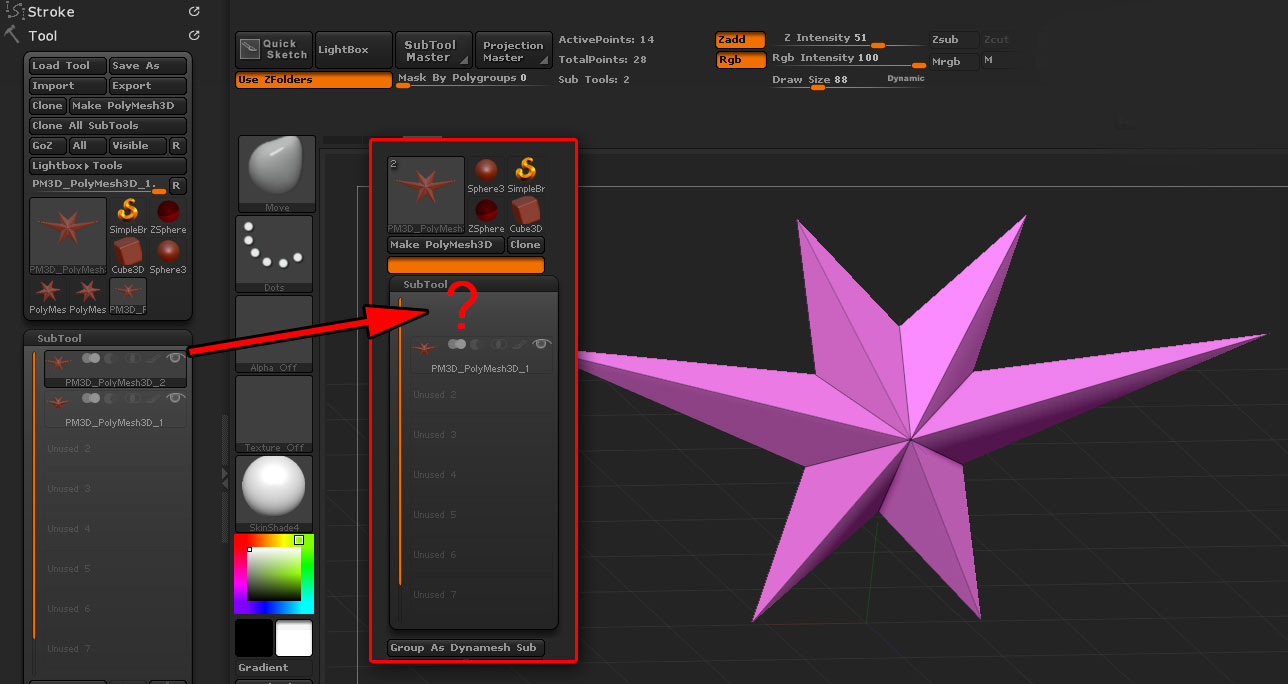Click the Z Intensity slider
This screenshot has height=684, width=1288.
tap(848, 40)
